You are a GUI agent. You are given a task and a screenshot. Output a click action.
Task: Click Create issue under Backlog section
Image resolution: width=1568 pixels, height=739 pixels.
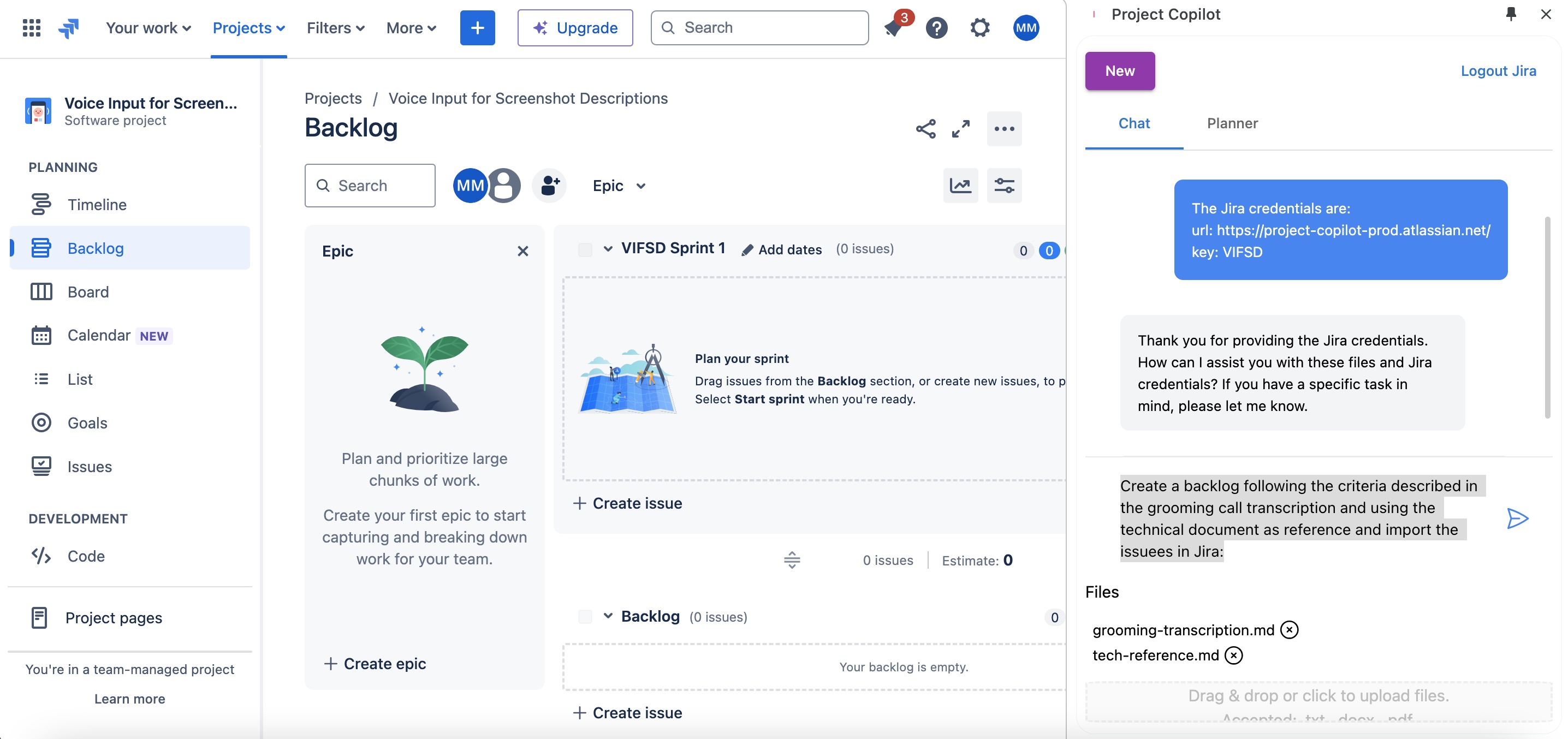(x=627, y=712)
